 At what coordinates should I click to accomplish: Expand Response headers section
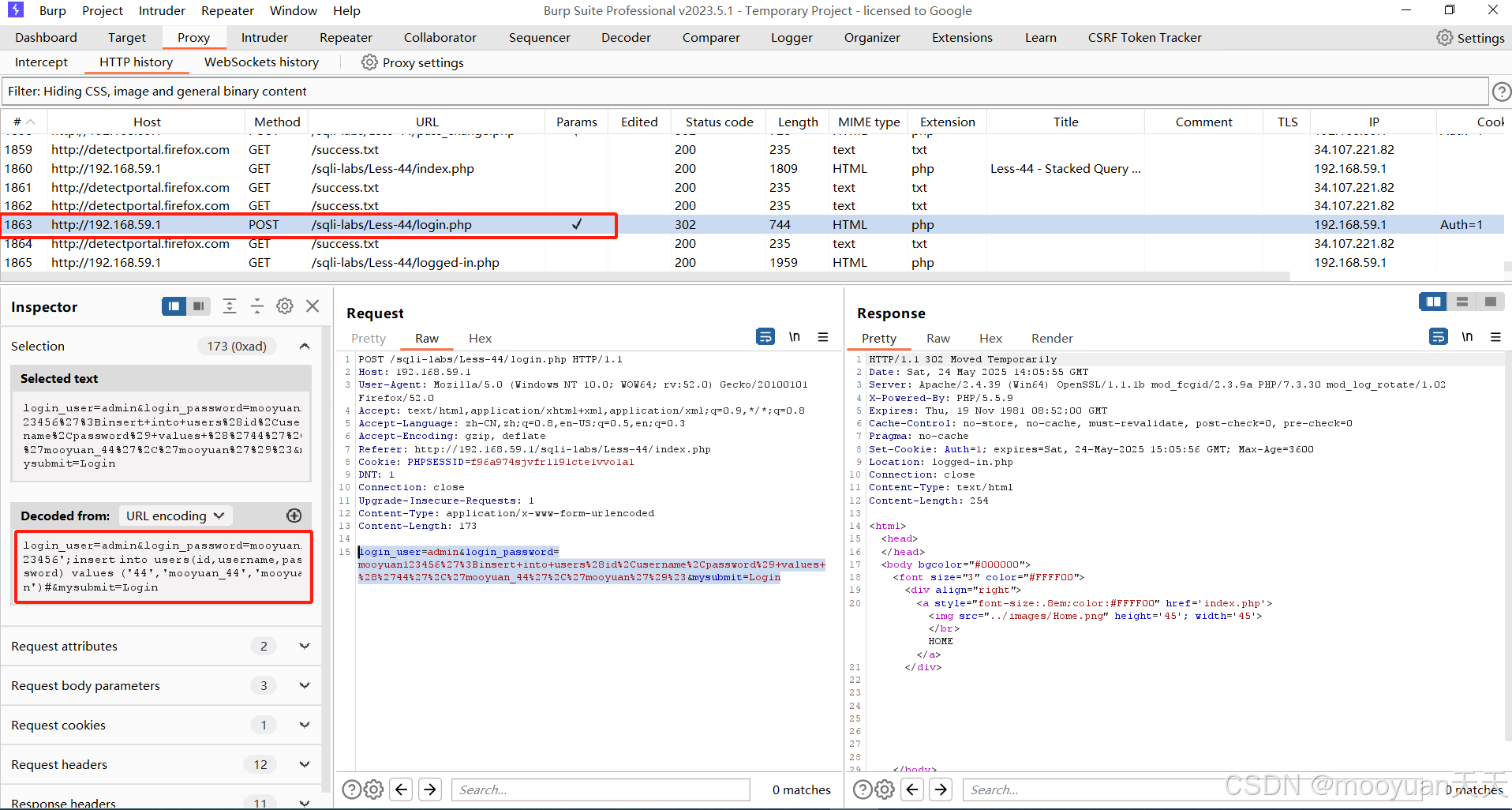coord(305,803)
